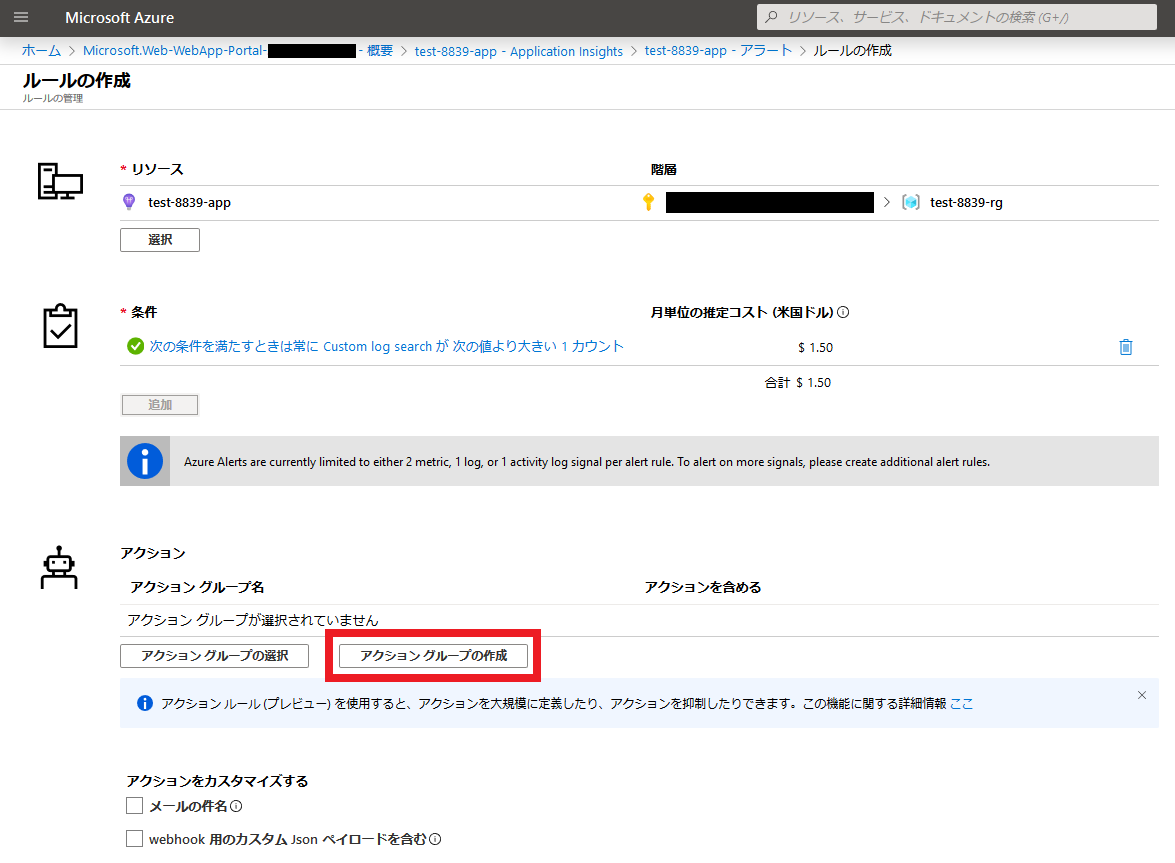This screenshot has height=863, width=1175.
Task: Click the $ 1.50 cost value
Action: [x=815, y=348]
